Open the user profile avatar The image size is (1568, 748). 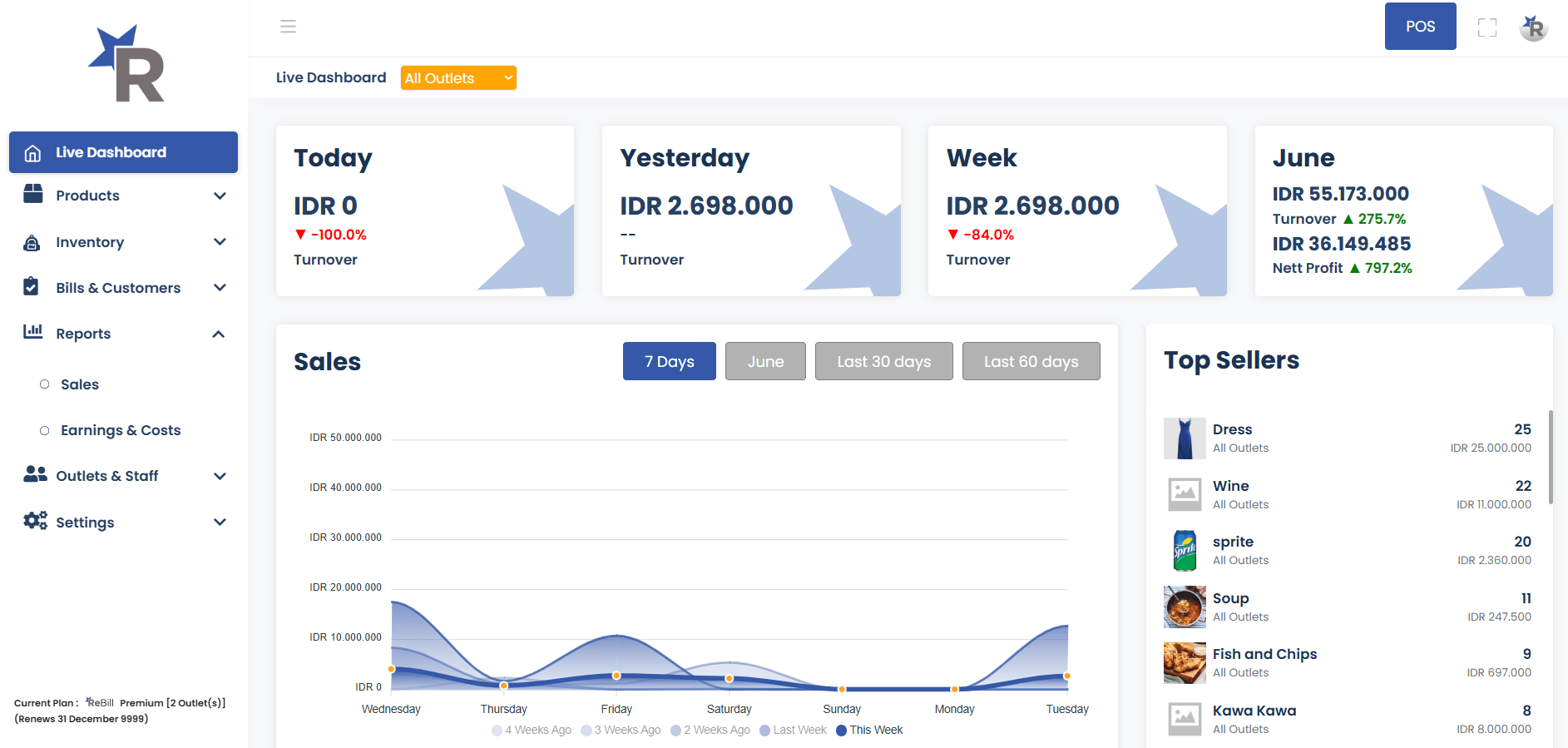coord(1532,27)
